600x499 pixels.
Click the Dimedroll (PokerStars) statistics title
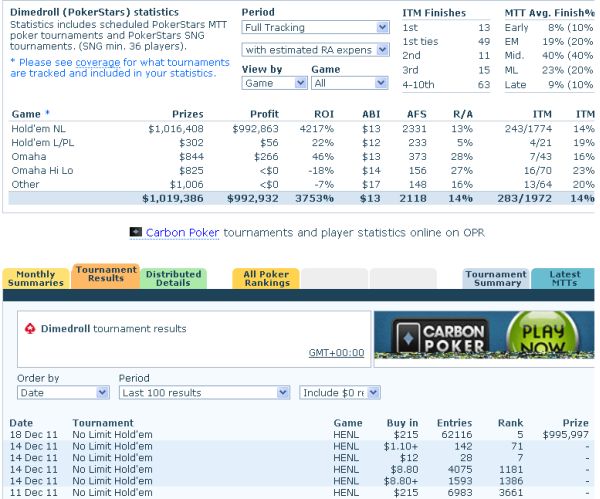[94, 12]
